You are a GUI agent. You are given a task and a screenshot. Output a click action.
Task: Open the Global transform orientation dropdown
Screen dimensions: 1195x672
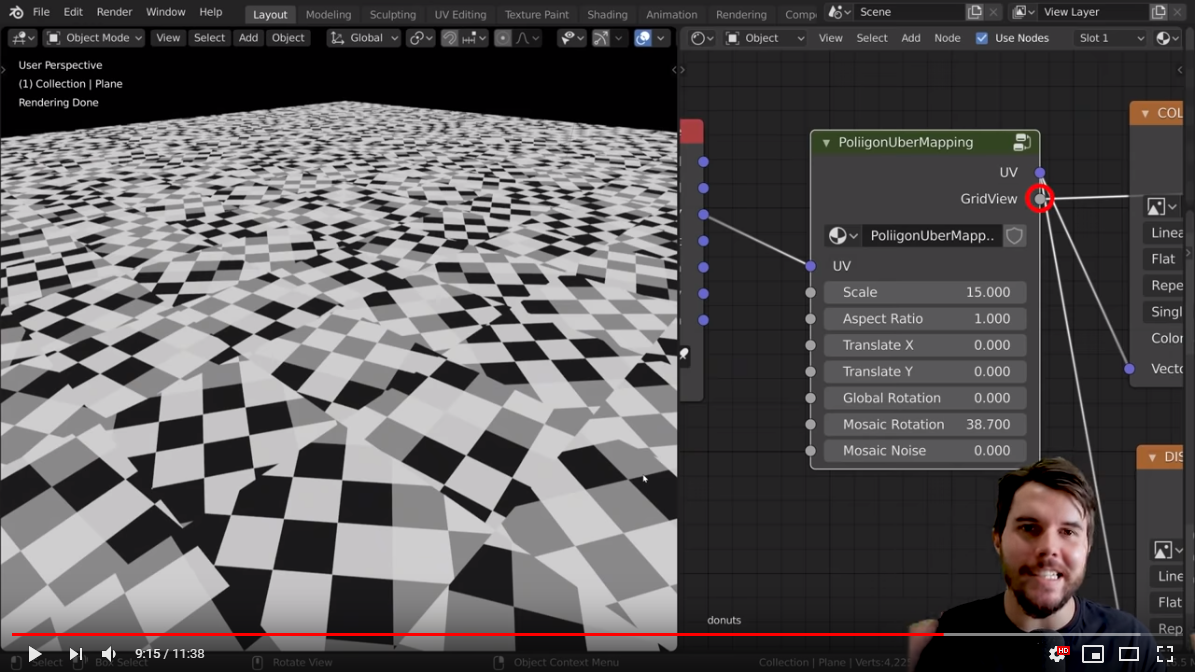point(365,38)
